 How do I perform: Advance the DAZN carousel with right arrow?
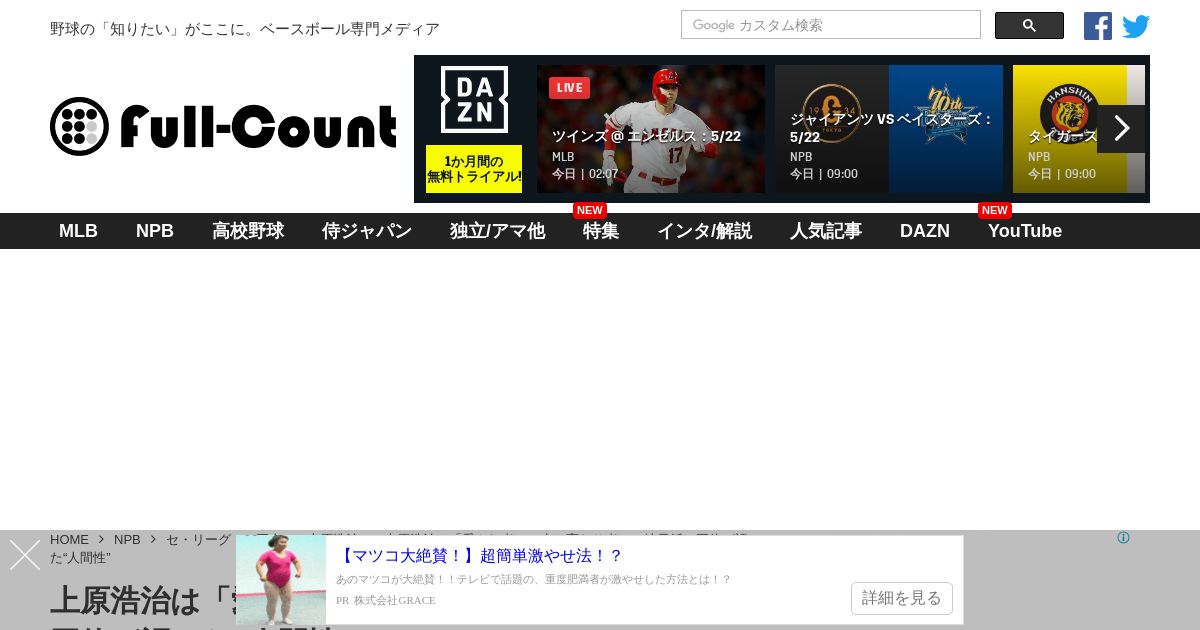1121,129
